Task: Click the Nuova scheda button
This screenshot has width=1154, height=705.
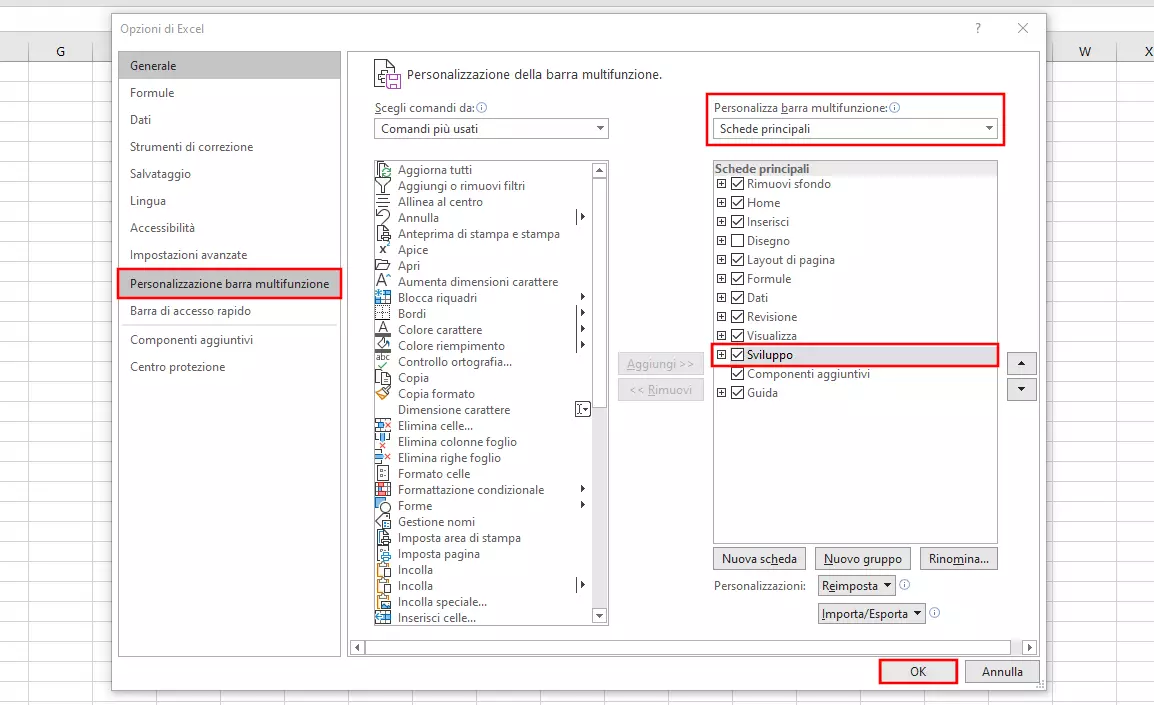Action: tap(759, 558)
